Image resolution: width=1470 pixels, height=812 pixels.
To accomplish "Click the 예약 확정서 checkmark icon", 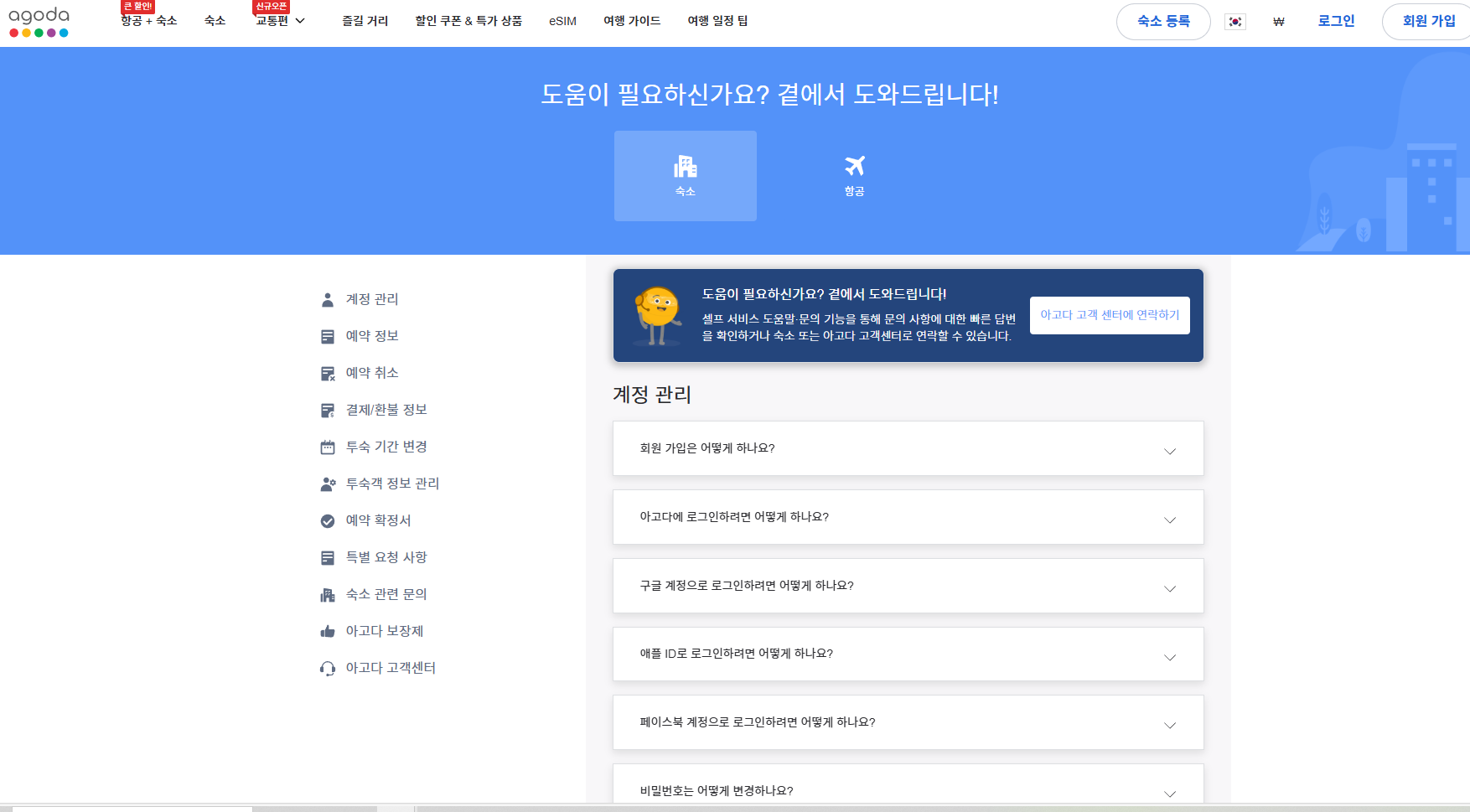I will (x=328, y=521).
